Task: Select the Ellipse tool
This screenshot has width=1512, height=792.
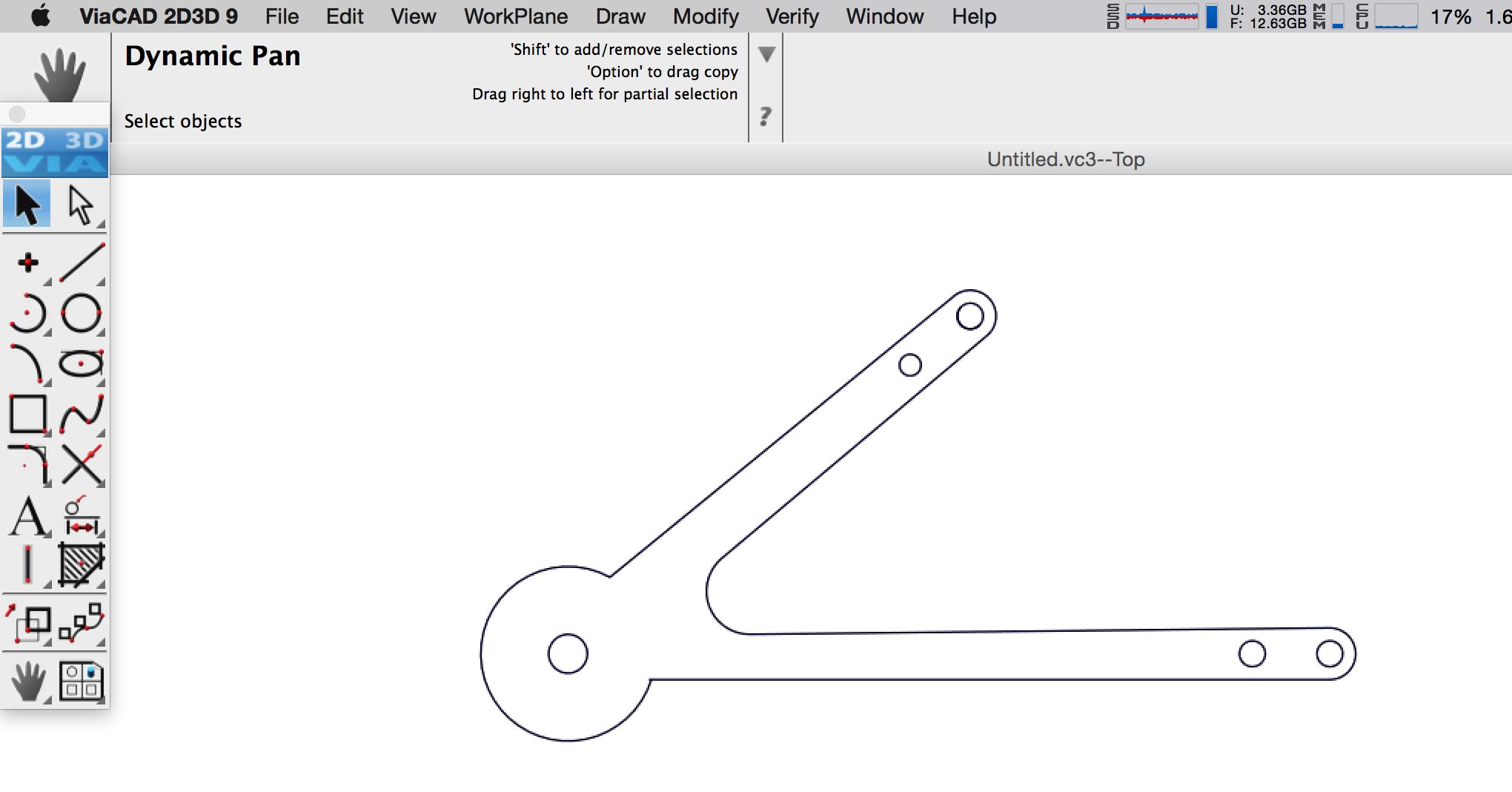Action: (x=81, y=363)
